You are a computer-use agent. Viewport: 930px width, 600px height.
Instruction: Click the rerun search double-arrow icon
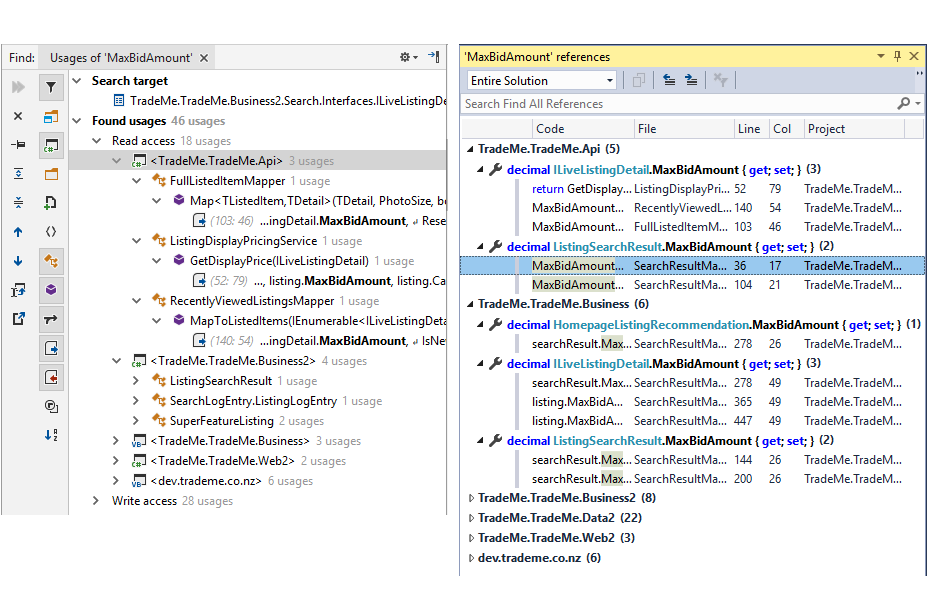point(18,87)
